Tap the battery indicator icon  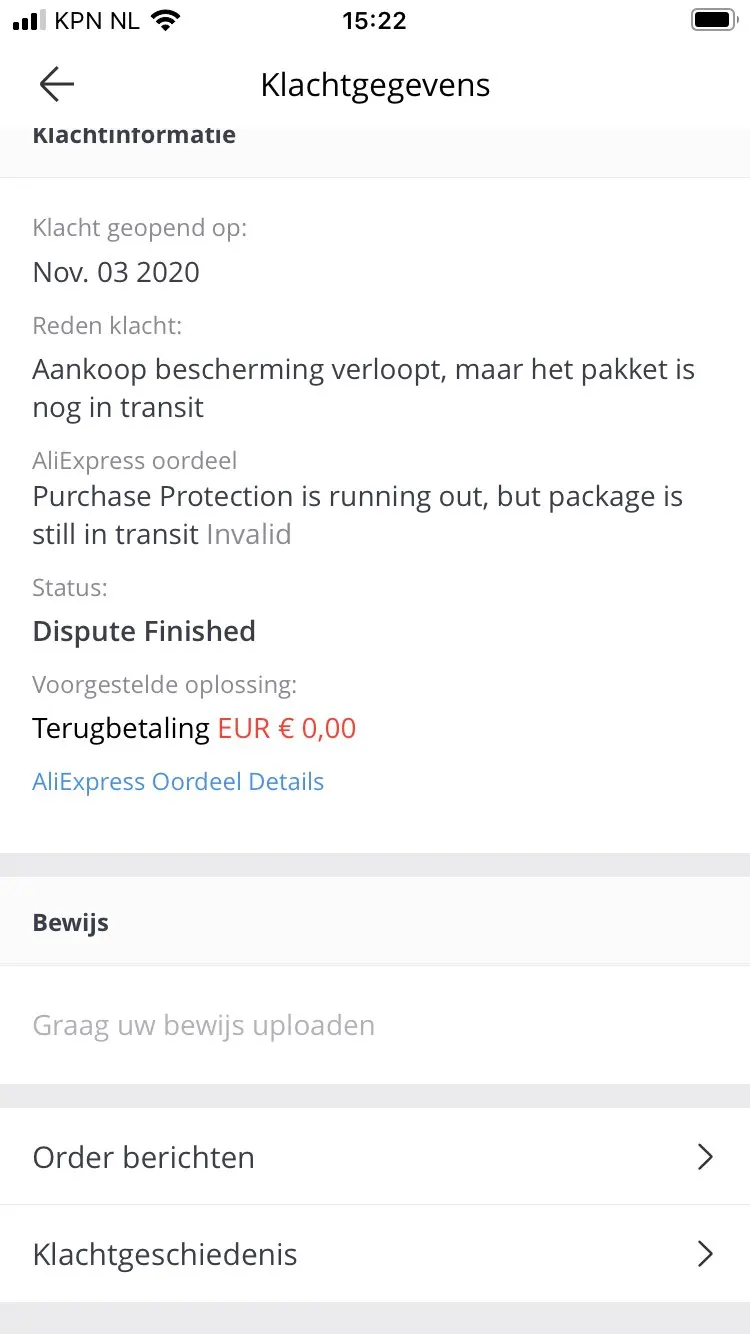pyautogui.click(x=714, y=20)
